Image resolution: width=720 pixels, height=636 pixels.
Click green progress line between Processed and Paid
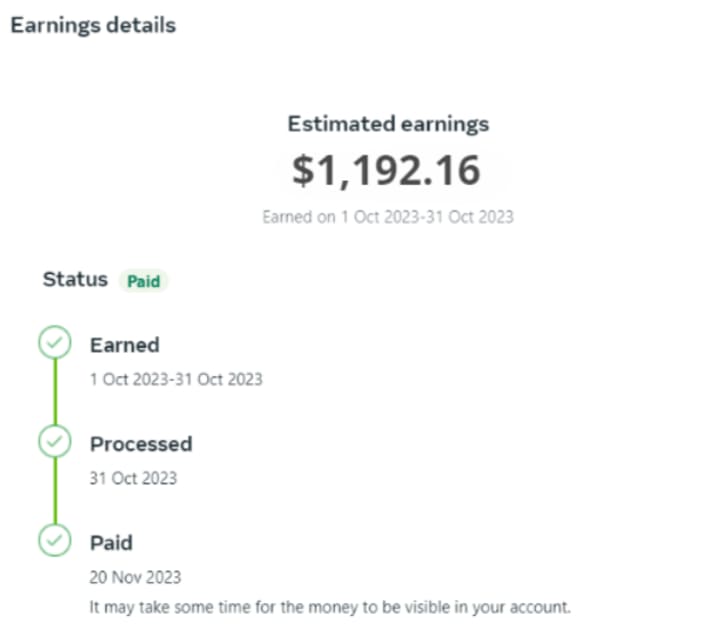click(55, 491)
